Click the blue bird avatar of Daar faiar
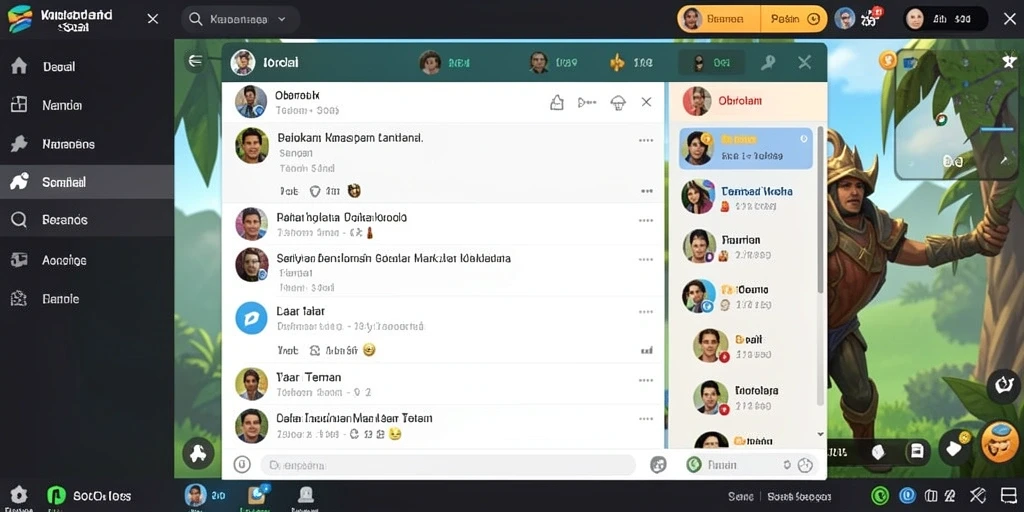The image size is (1024, 512). click(251, 318)
